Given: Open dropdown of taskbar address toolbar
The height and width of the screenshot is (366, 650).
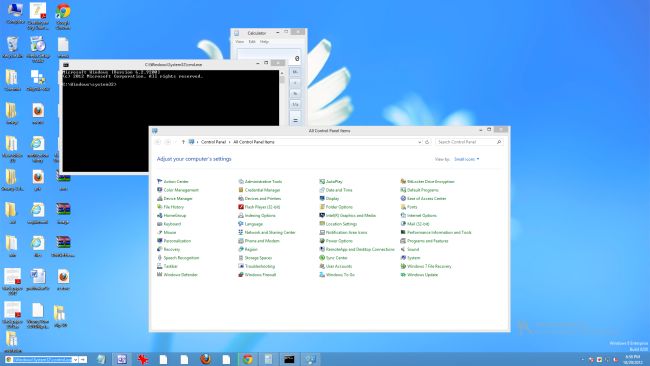Looking at the screenshot, I should [x=75, y=360].
